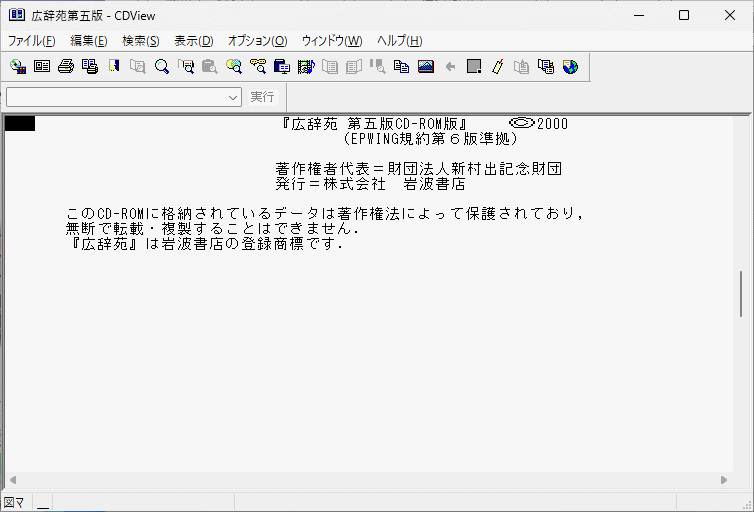Click the copy documents toolbar icon
This screenshot has height=512, width=754.
coord(402,66)
